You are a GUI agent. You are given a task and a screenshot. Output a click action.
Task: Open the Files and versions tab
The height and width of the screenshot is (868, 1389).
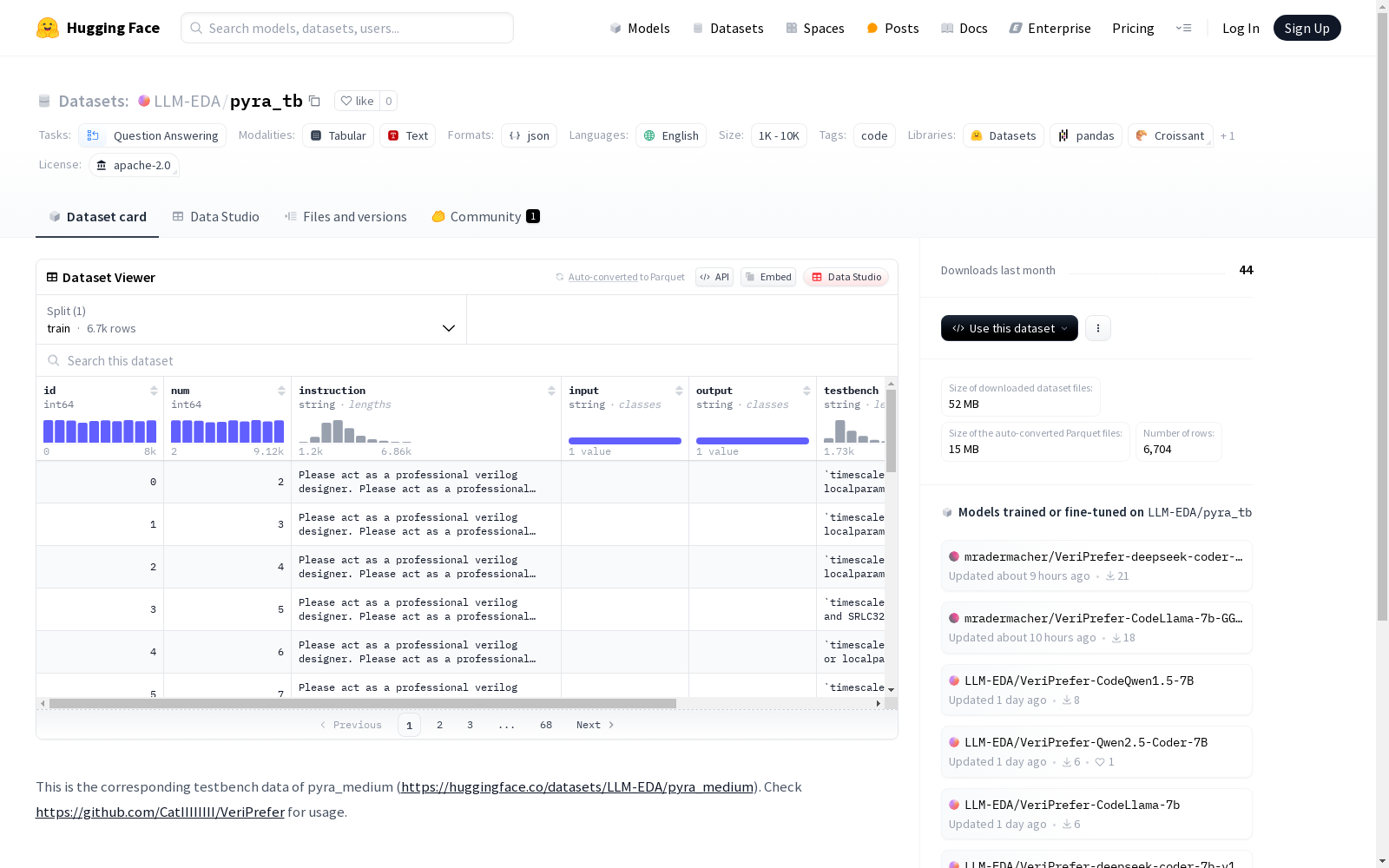(346, 217)
